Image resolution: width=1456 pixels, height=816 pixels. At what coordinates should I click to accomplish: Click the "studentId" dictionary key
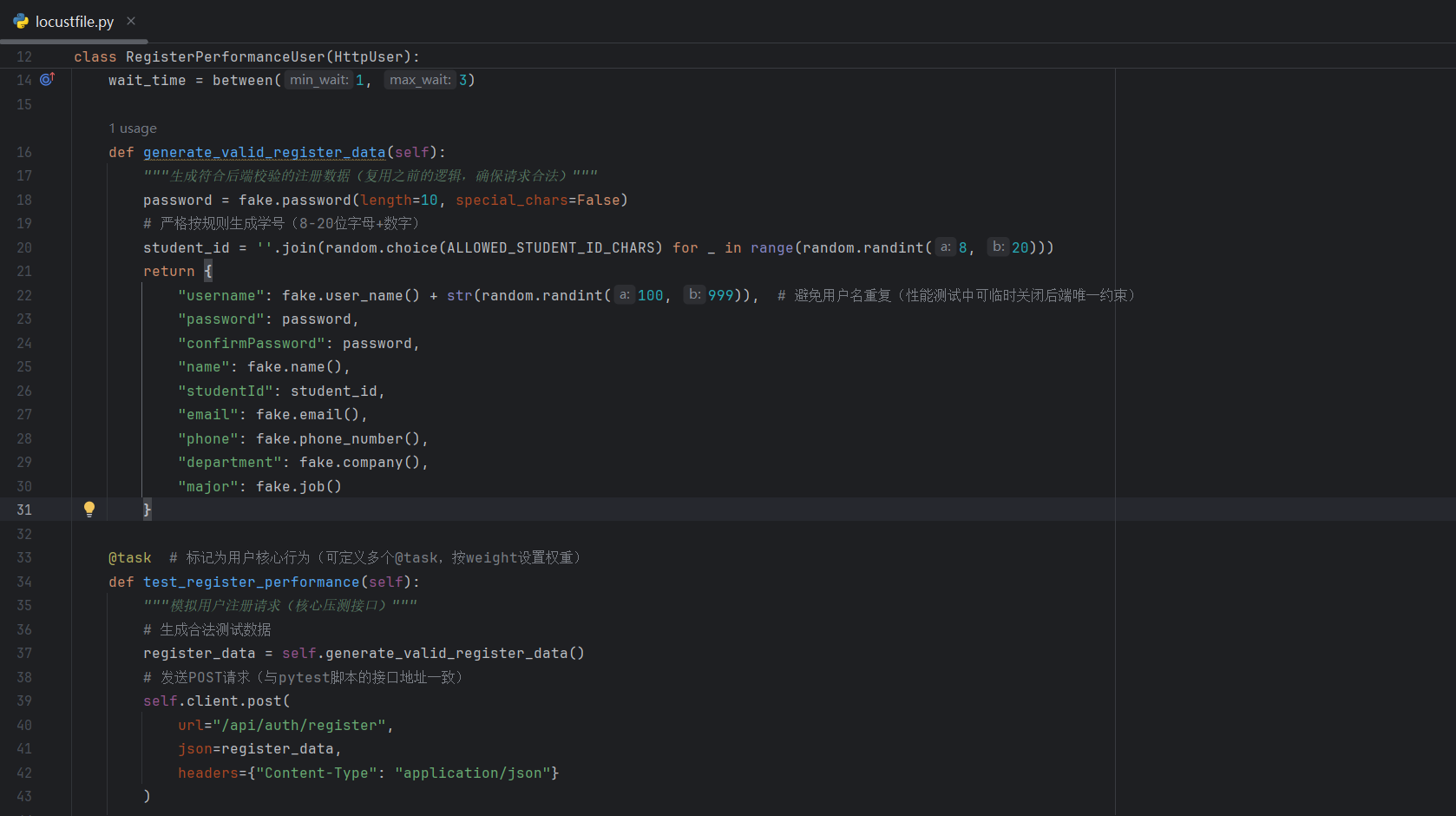(226, 392)
